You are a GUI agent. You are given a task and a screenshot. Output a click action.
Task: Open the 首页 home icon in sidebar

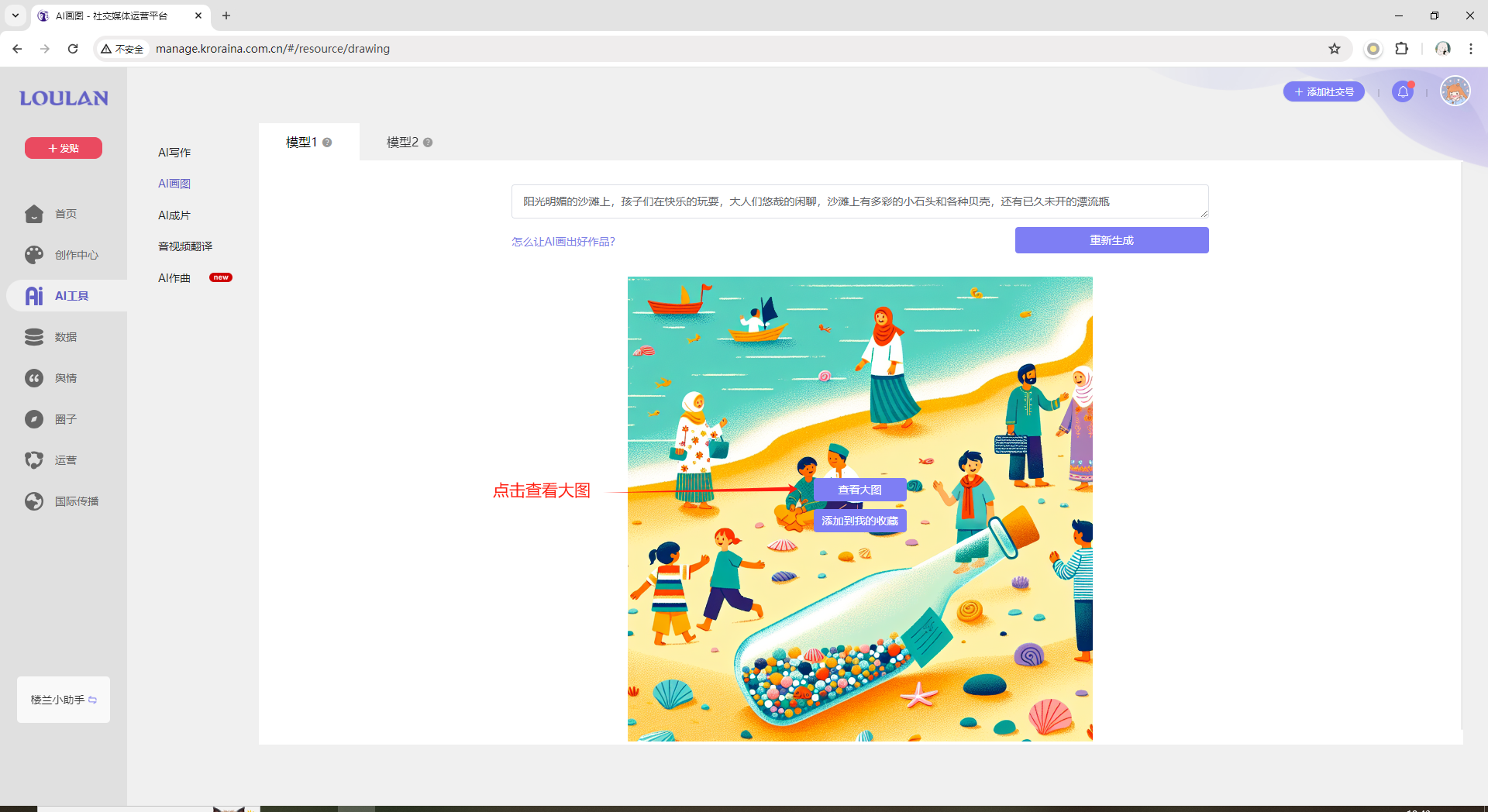tap(34, 214)
